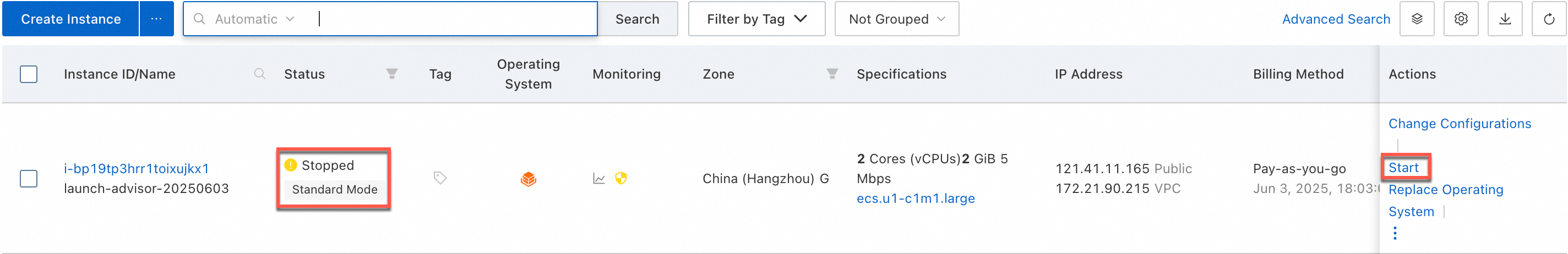The width and height of the screenshot is (1568, 254).
Task: Expand the Filter by Tag dropdown
Action: click(756, 19)
